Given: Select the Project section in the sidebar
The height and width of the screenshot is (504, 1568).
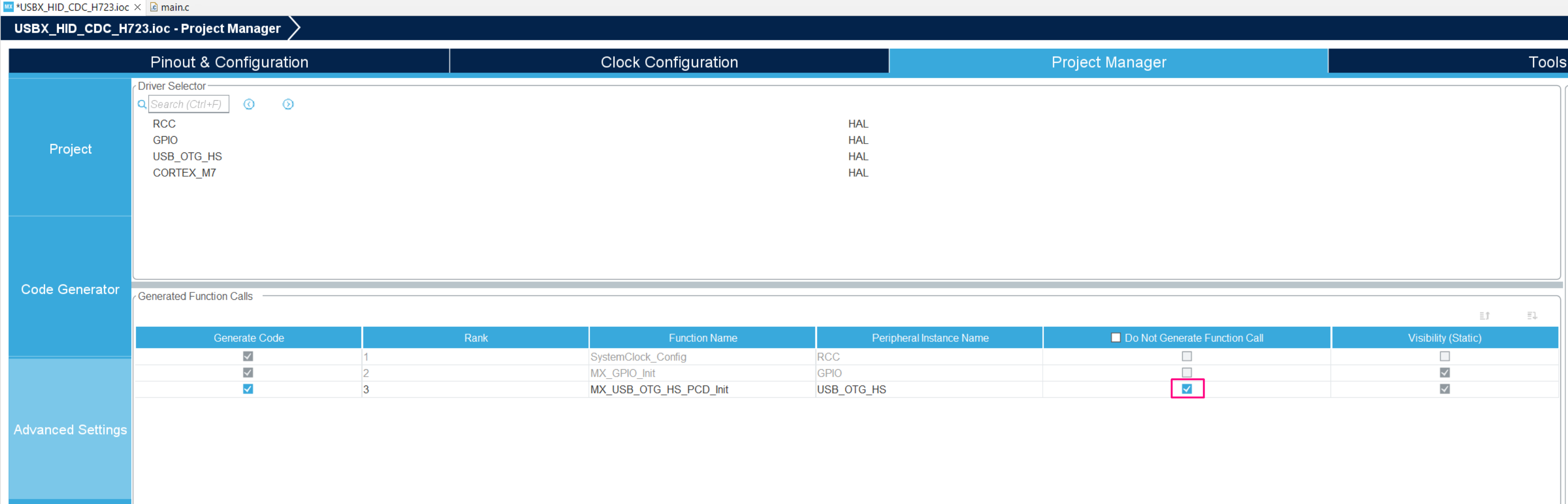Looking at the screenshot, I should tap(70, 149).
